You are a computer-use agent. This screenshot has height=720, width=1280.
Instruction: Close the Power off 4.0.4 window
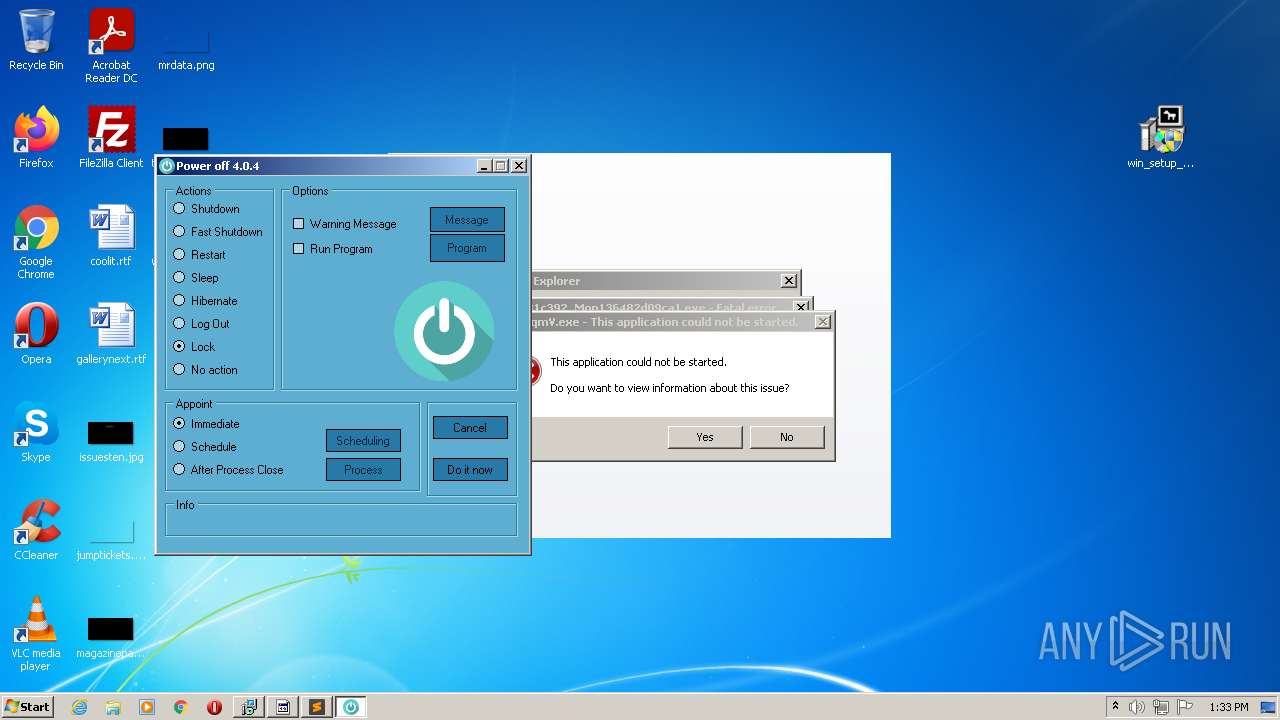coord(518,166)
